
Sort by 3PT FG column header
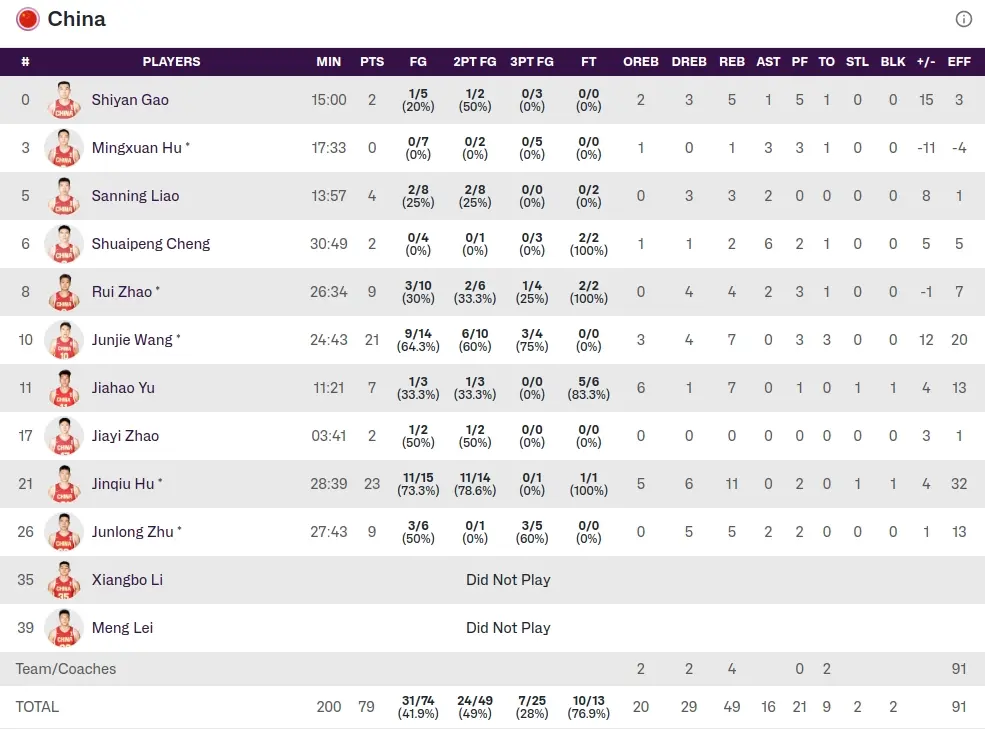pyautogui.click(x=532, y=62)
